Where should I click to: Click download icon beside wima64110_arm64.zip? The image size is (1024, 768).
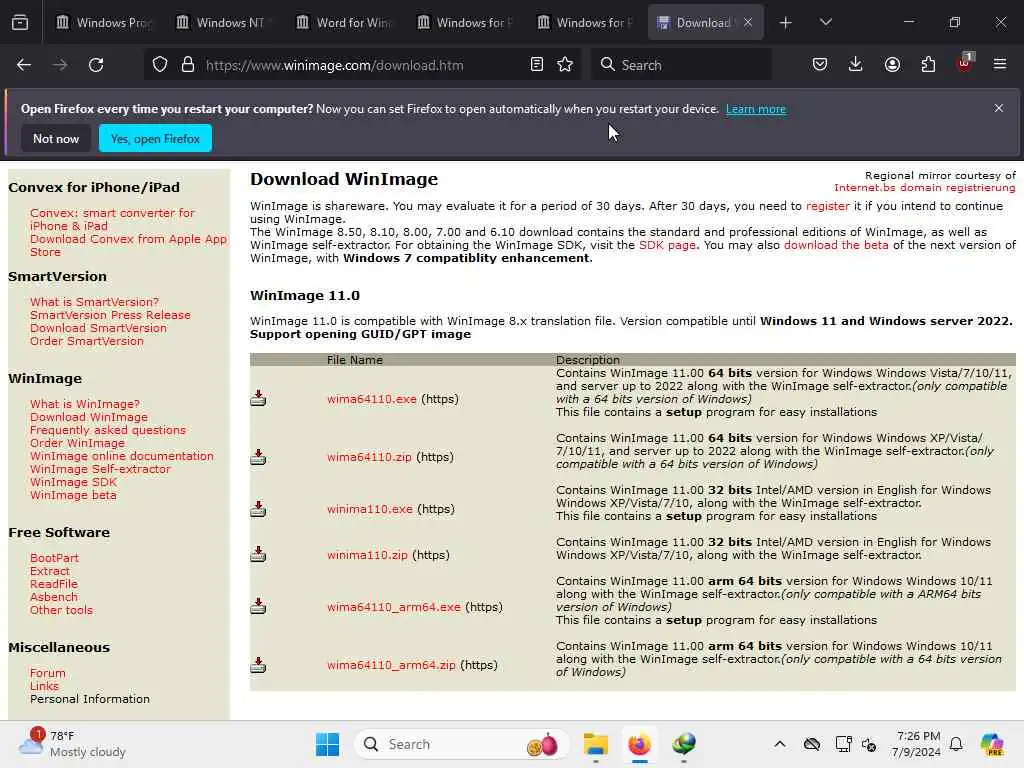click(258, 665)
